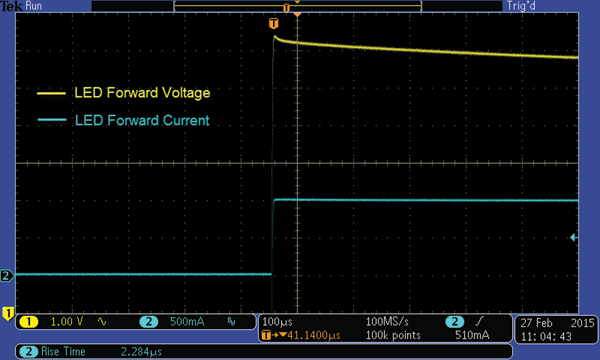This screenshot has height=360, width=600.
Task: Click the rising edge trigger slope icon
Action: click(479, 321)
